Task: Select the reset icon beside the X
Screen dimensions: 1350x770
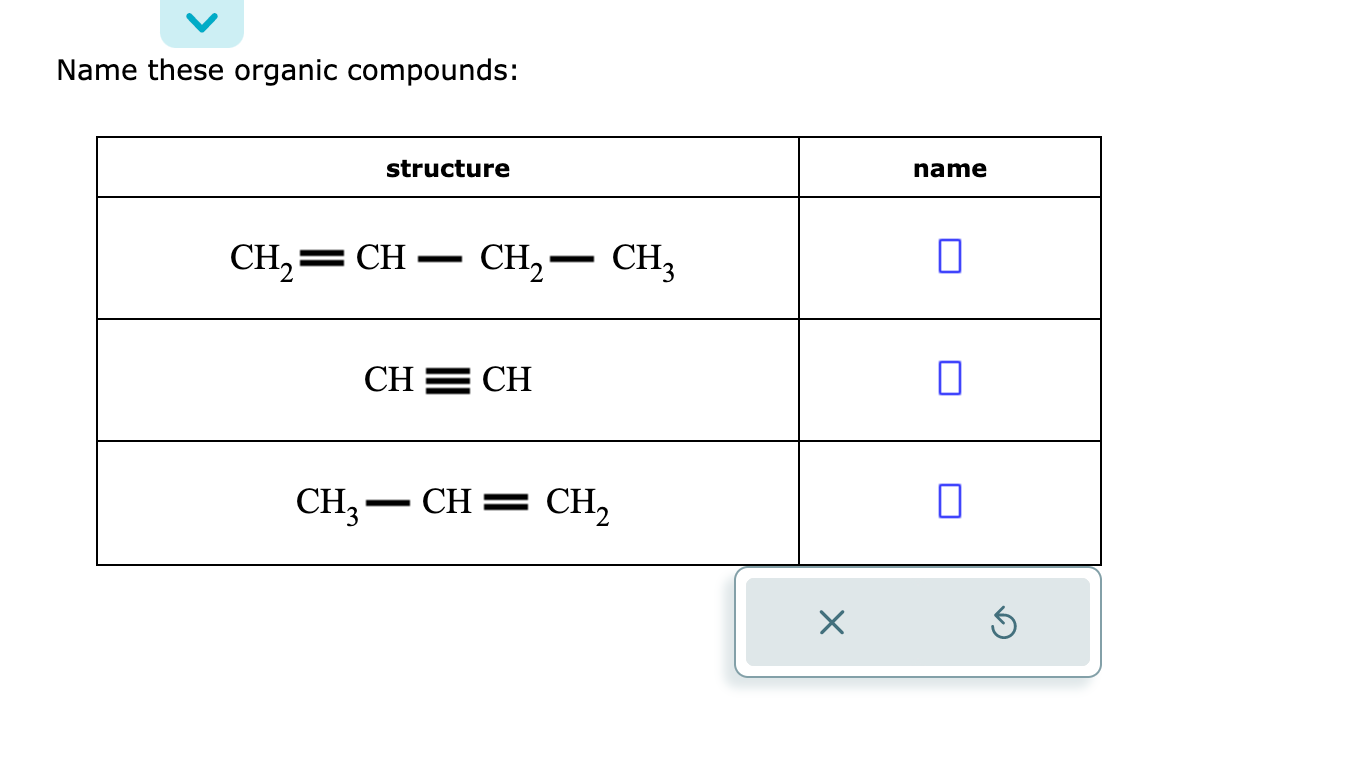Action: [1005, 622]
